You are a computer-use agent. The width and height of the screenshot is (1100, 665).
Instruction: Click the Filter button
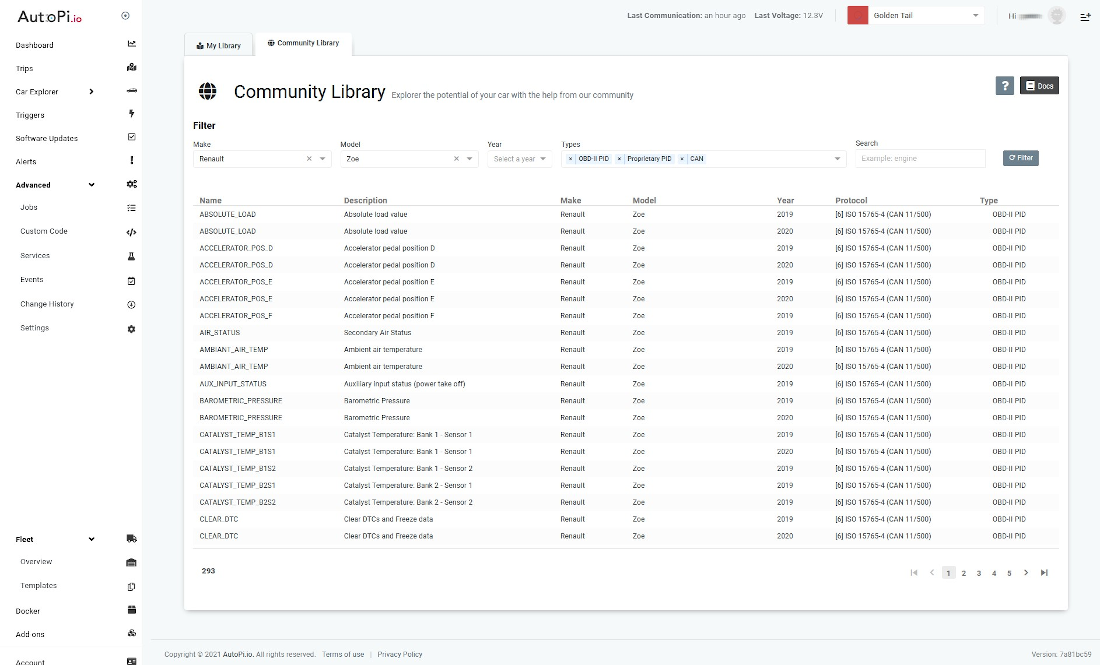click(1021, 158)
